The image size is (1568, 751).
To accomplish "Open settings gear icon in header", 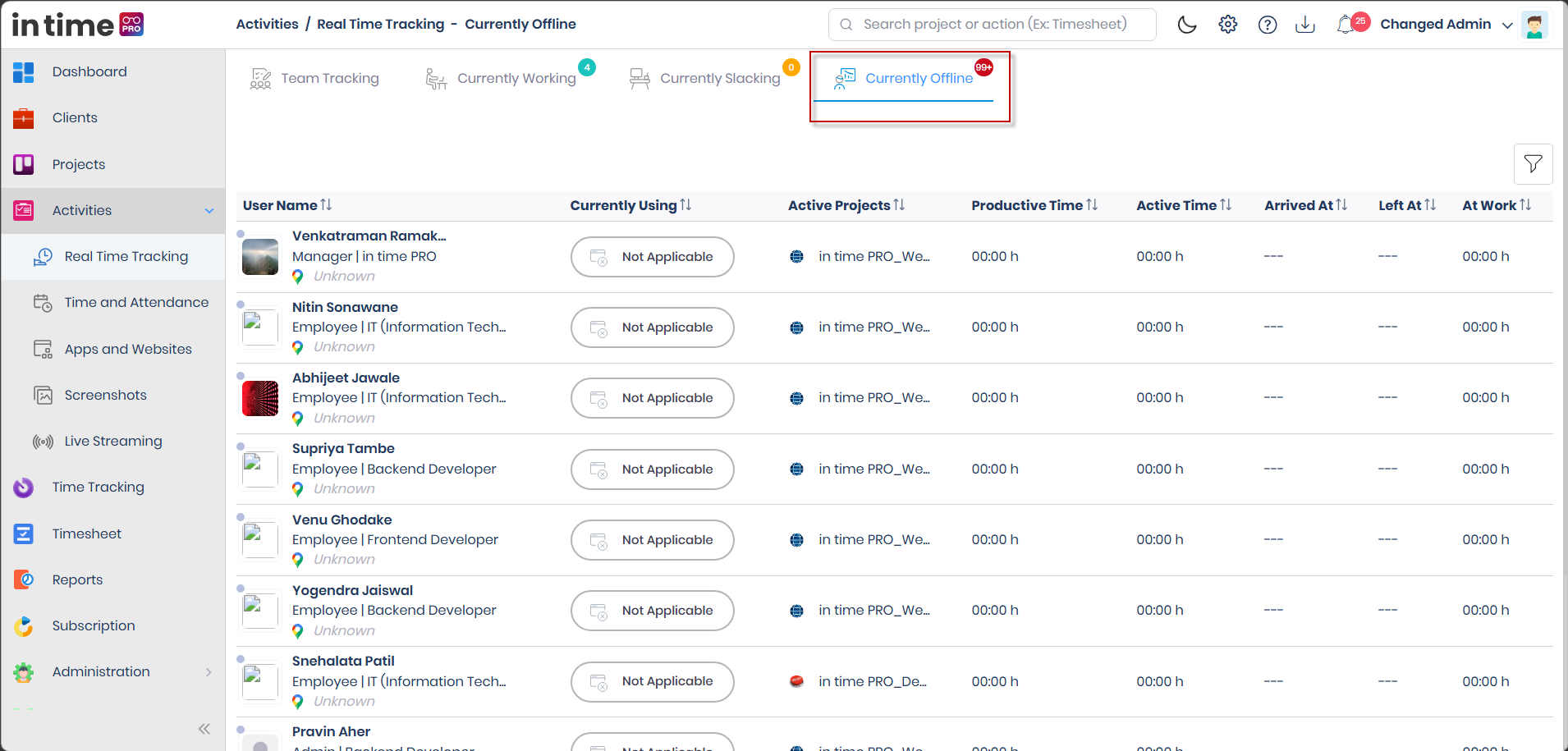I will pyautogui.click(x=1227, y=25).
